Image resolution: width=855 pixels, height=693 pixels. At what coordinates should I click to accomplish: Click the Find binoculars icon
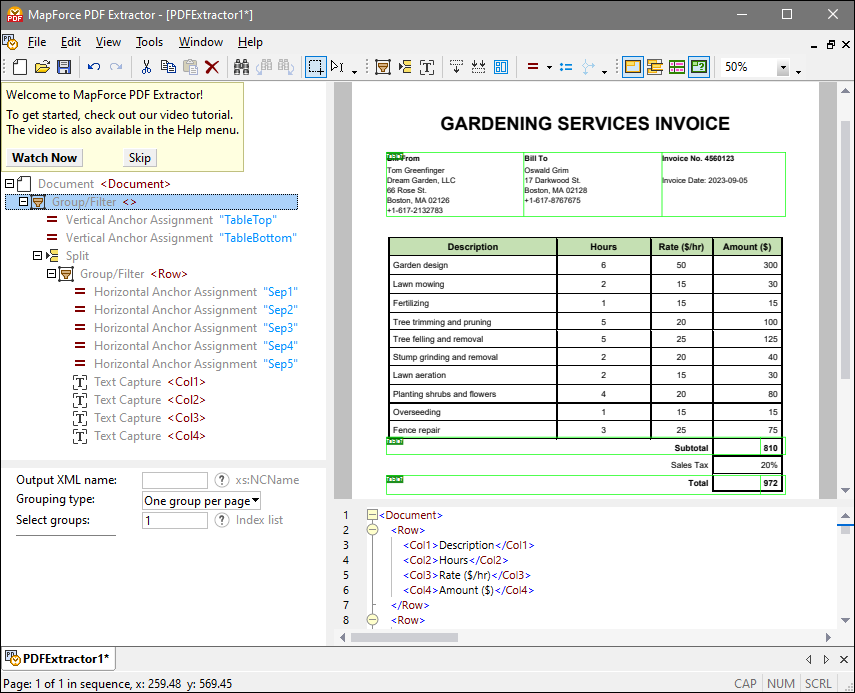241,67
